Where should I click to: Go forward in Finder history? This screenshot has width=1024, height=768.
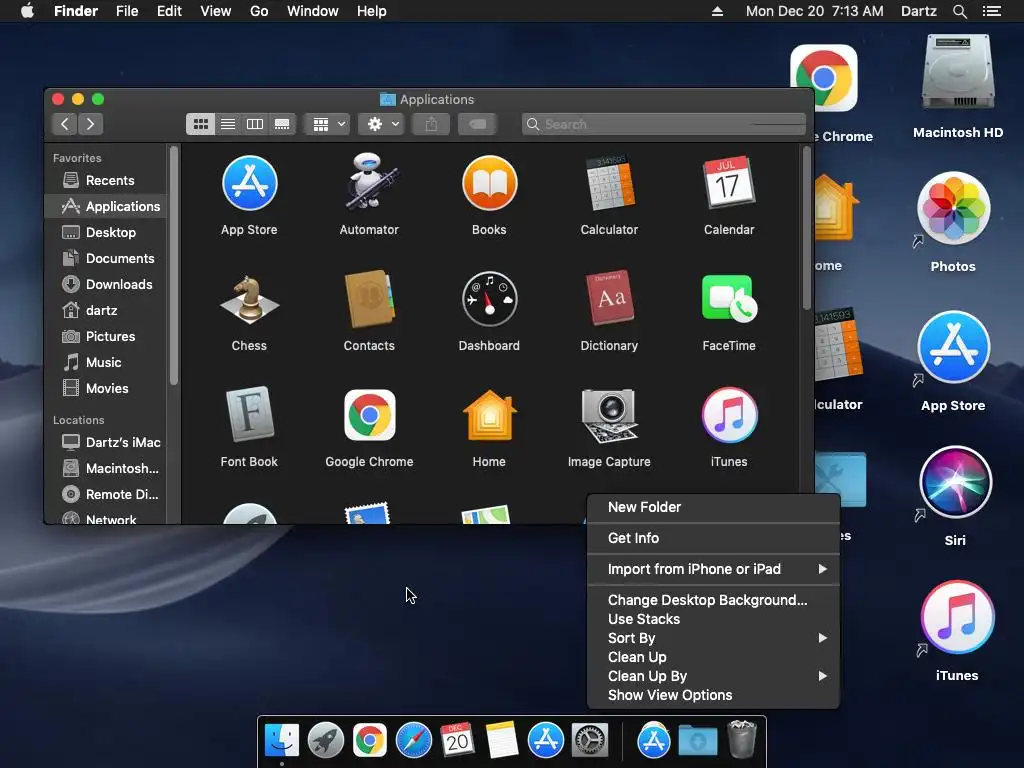click(x=91, y=124)
